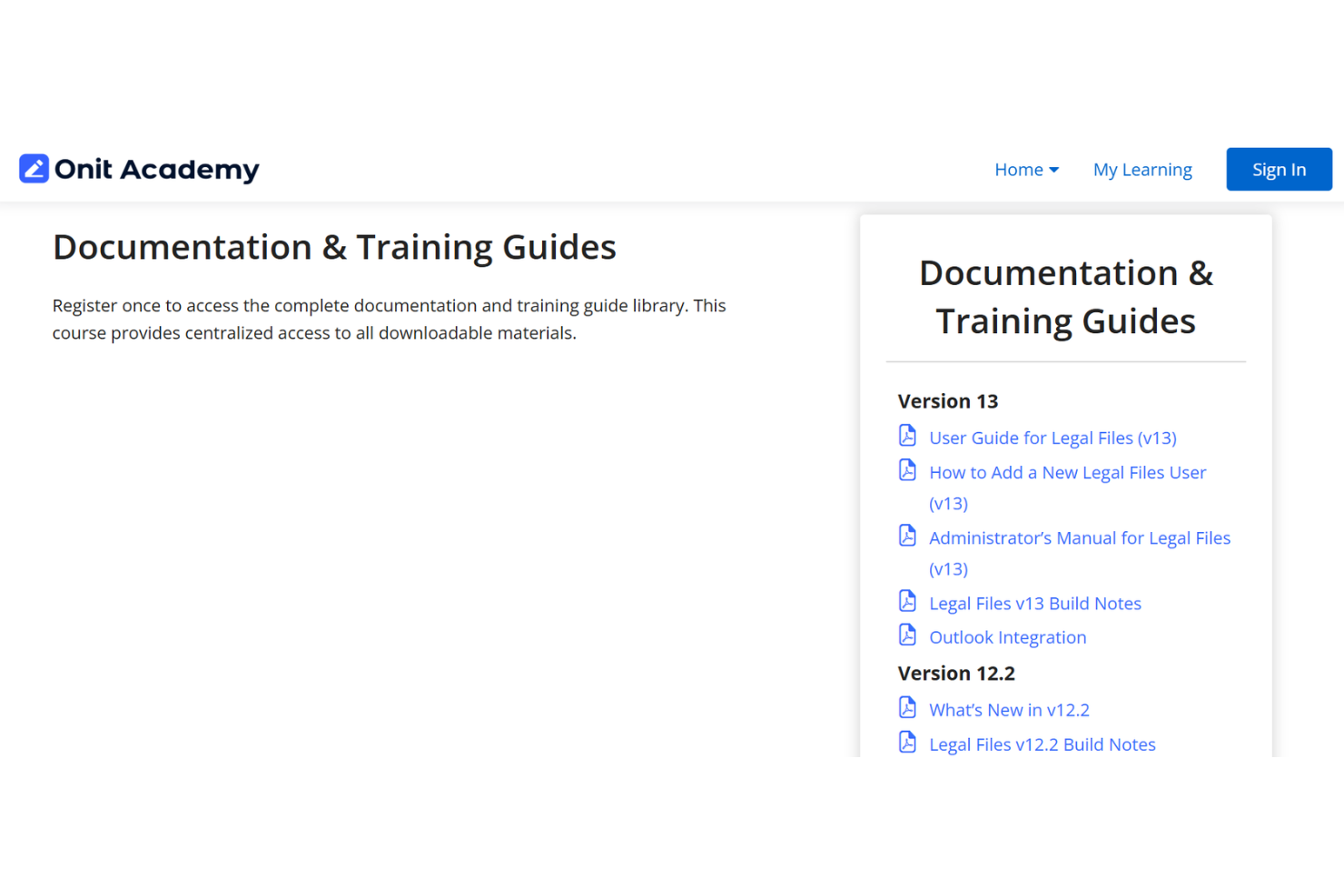The height and width of the screenshot is (896, 1344).
Task: Select the Version 12.2 section heading
Action: click(956, 674)
